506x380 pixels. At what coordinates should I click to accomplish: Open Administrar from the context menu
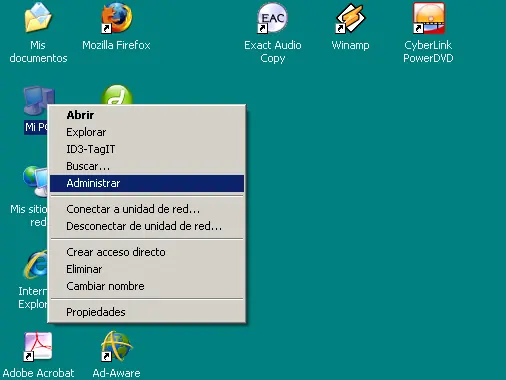(x=147, y=183)
